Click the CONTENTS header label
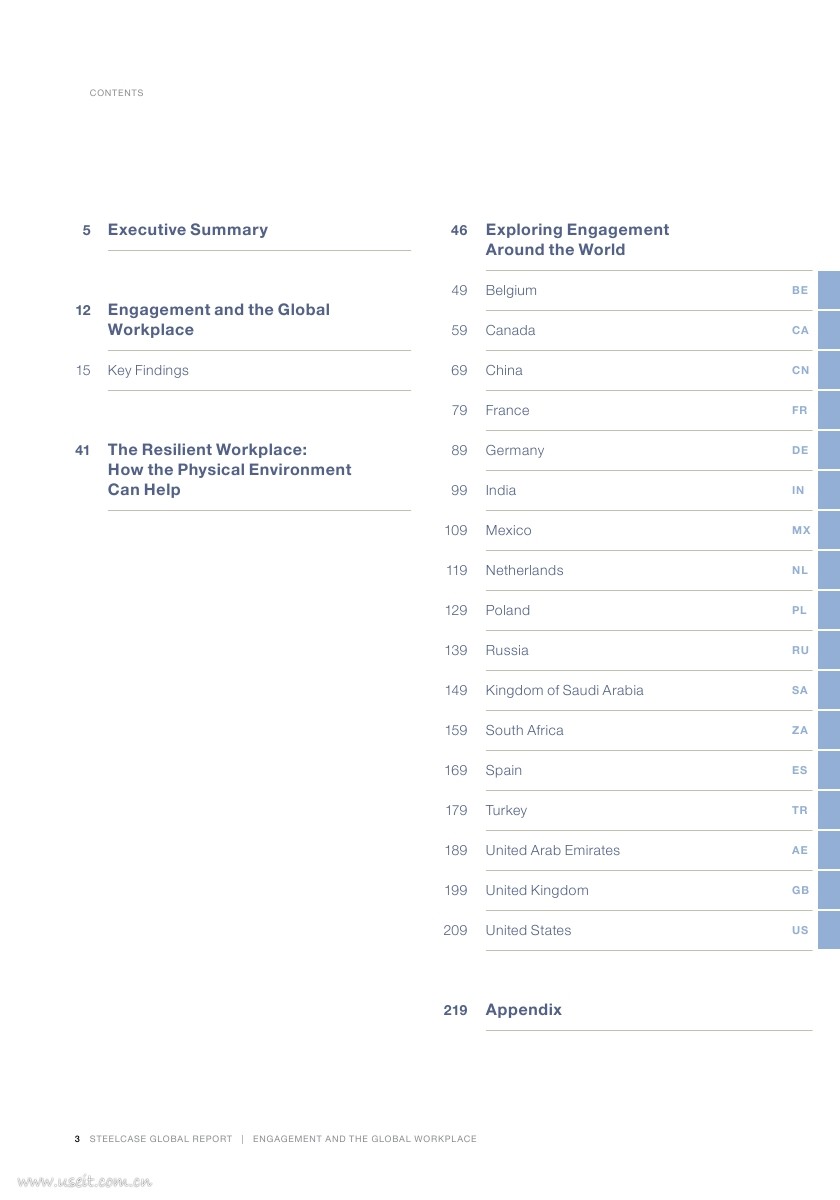The height and width of the screenshot is (1200, 840). [116, 93]
